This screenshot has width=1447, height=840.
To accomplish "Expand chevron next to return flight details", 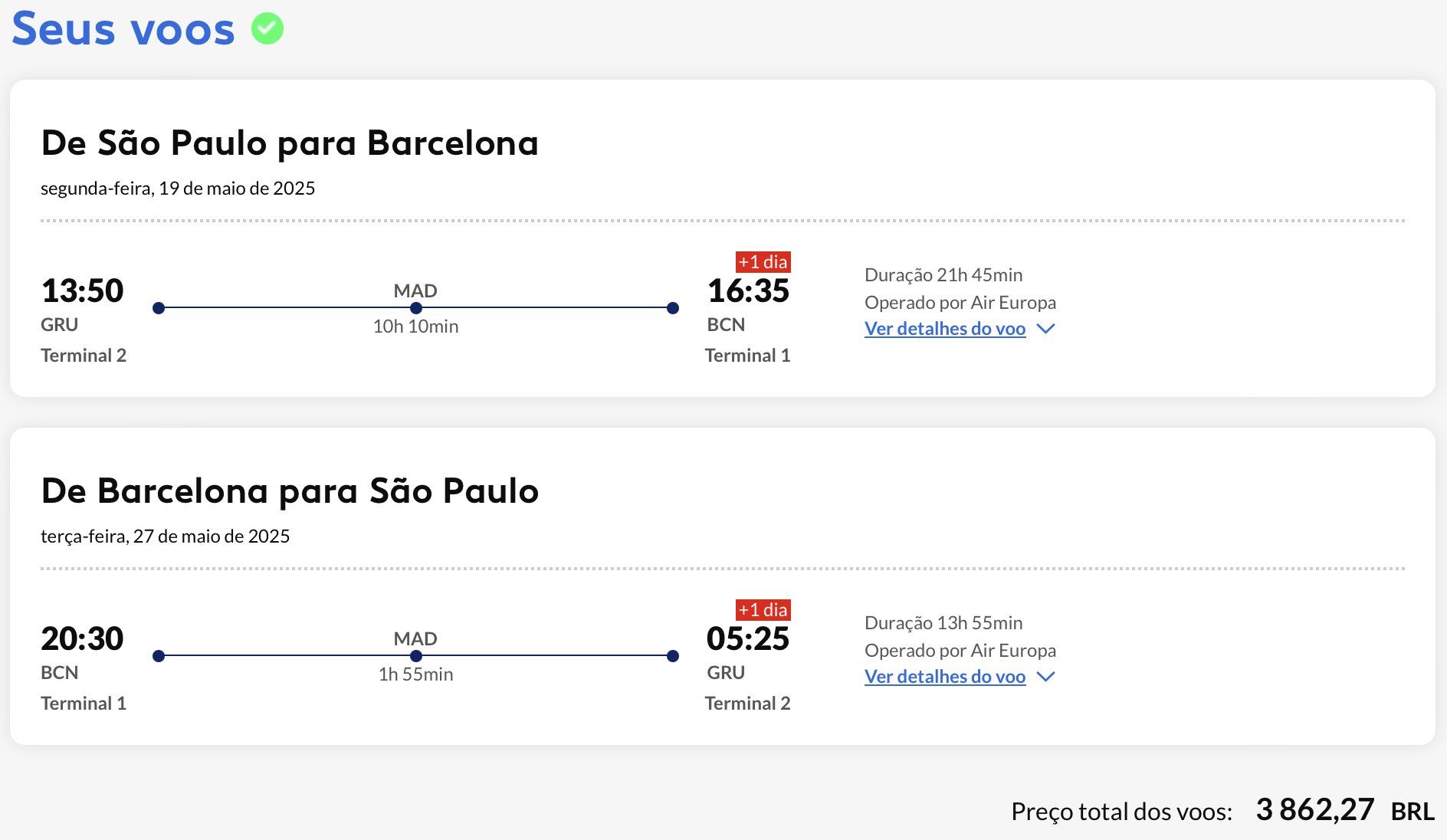I will [1045, 677].
